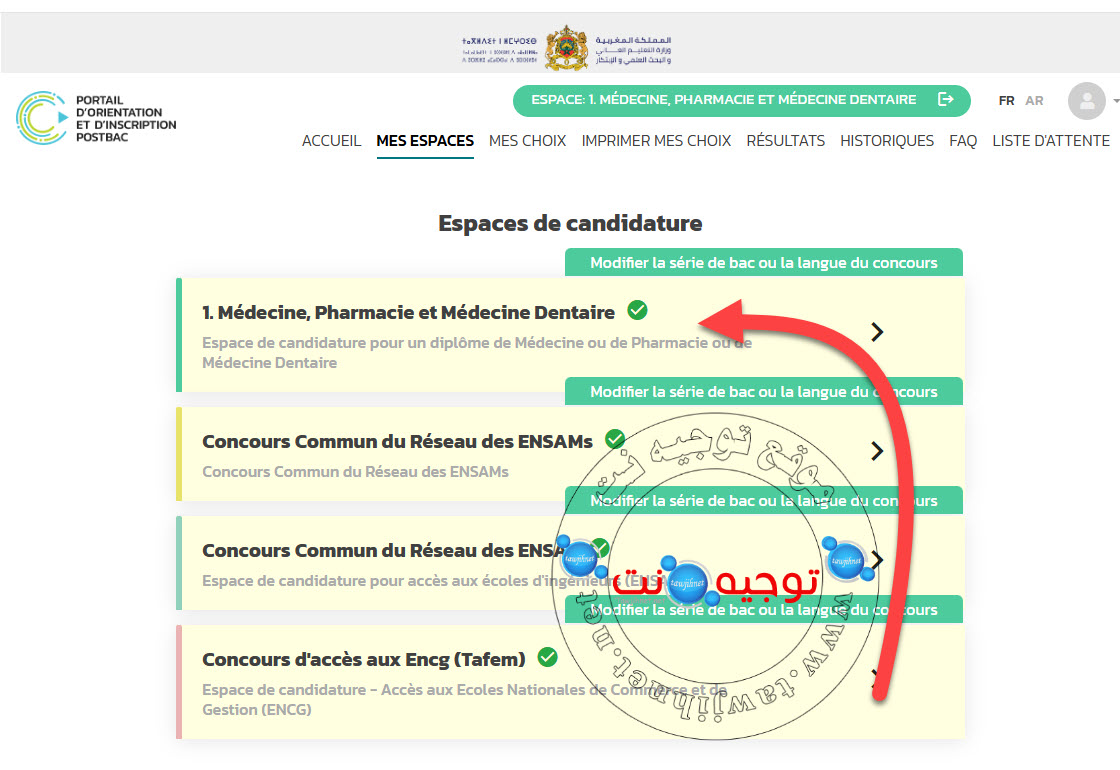This screenshot has height=770, width=1120.
Task: Open the user profile avatar
Action: [1086, 101]
